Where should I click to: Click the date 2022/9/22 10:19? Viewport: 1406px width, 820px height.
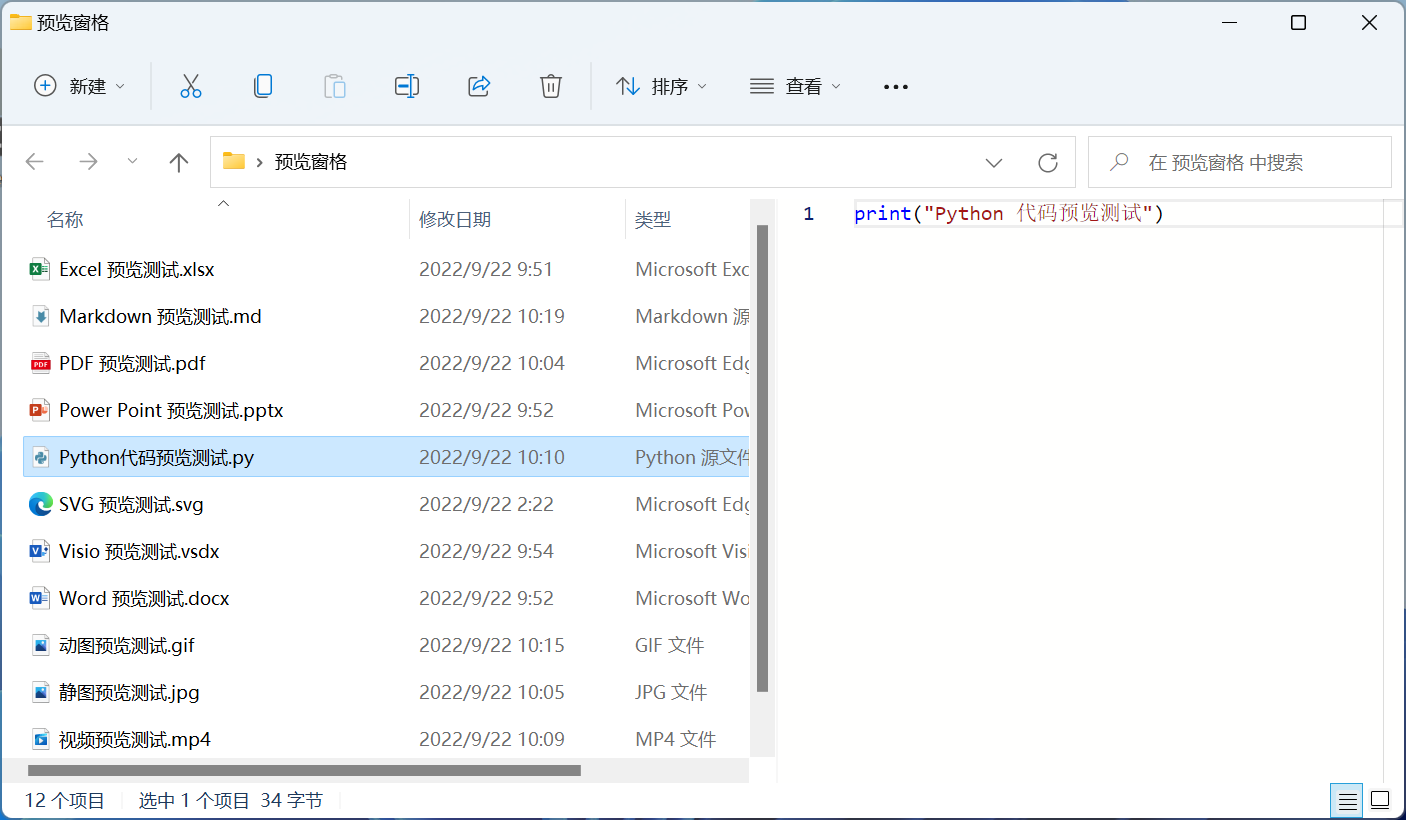pos(492,316)
